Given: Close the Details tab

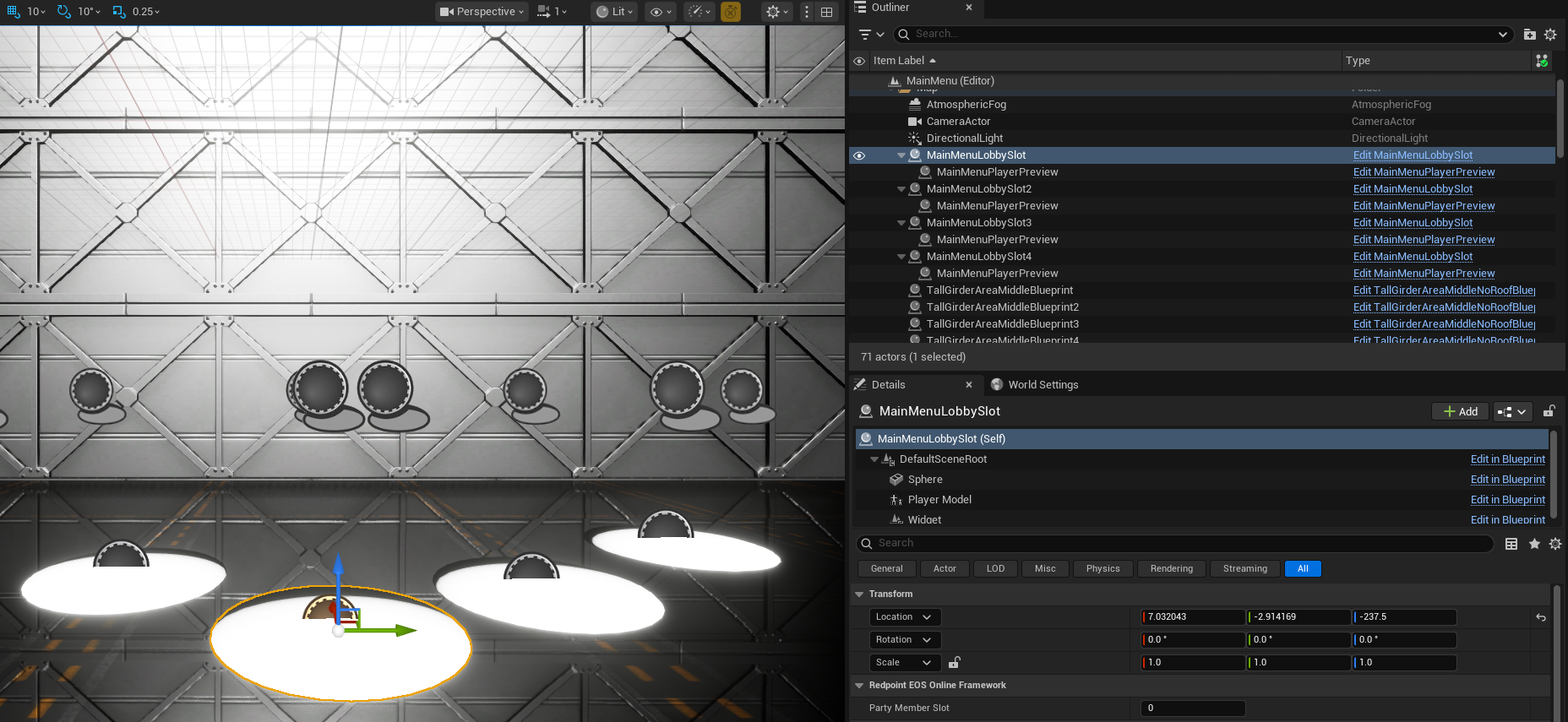Looking at the screenshot, I should pos(969,385).
